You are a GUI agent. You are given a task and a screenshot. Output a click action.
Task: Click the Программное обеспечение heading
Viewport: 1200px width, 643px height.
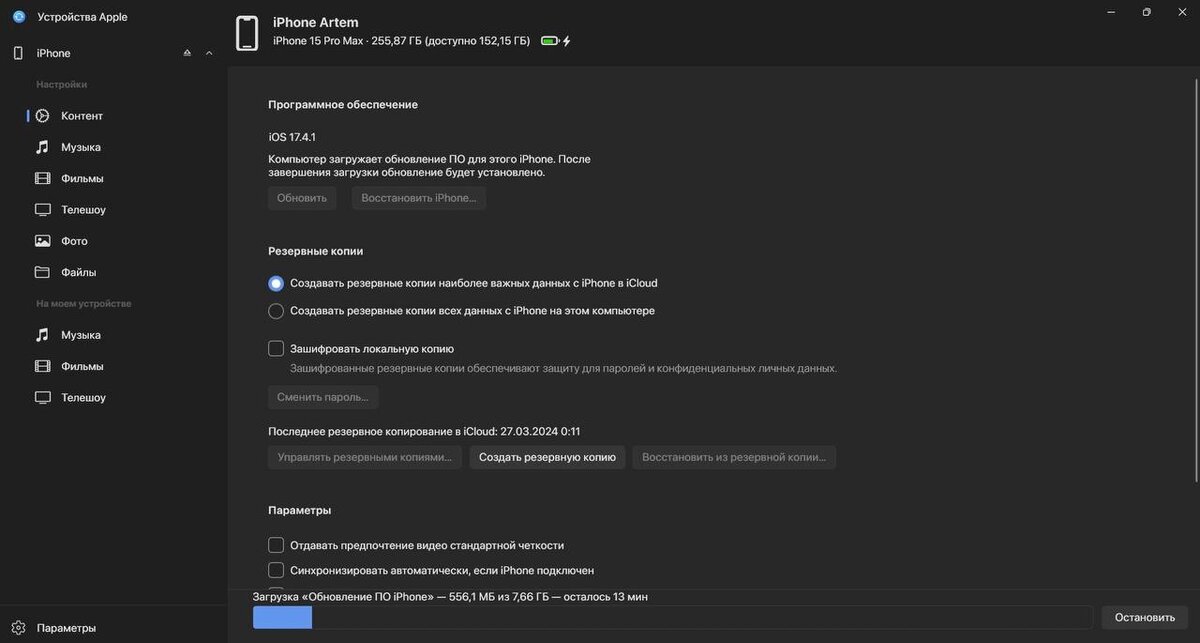(x=343, y=104)
